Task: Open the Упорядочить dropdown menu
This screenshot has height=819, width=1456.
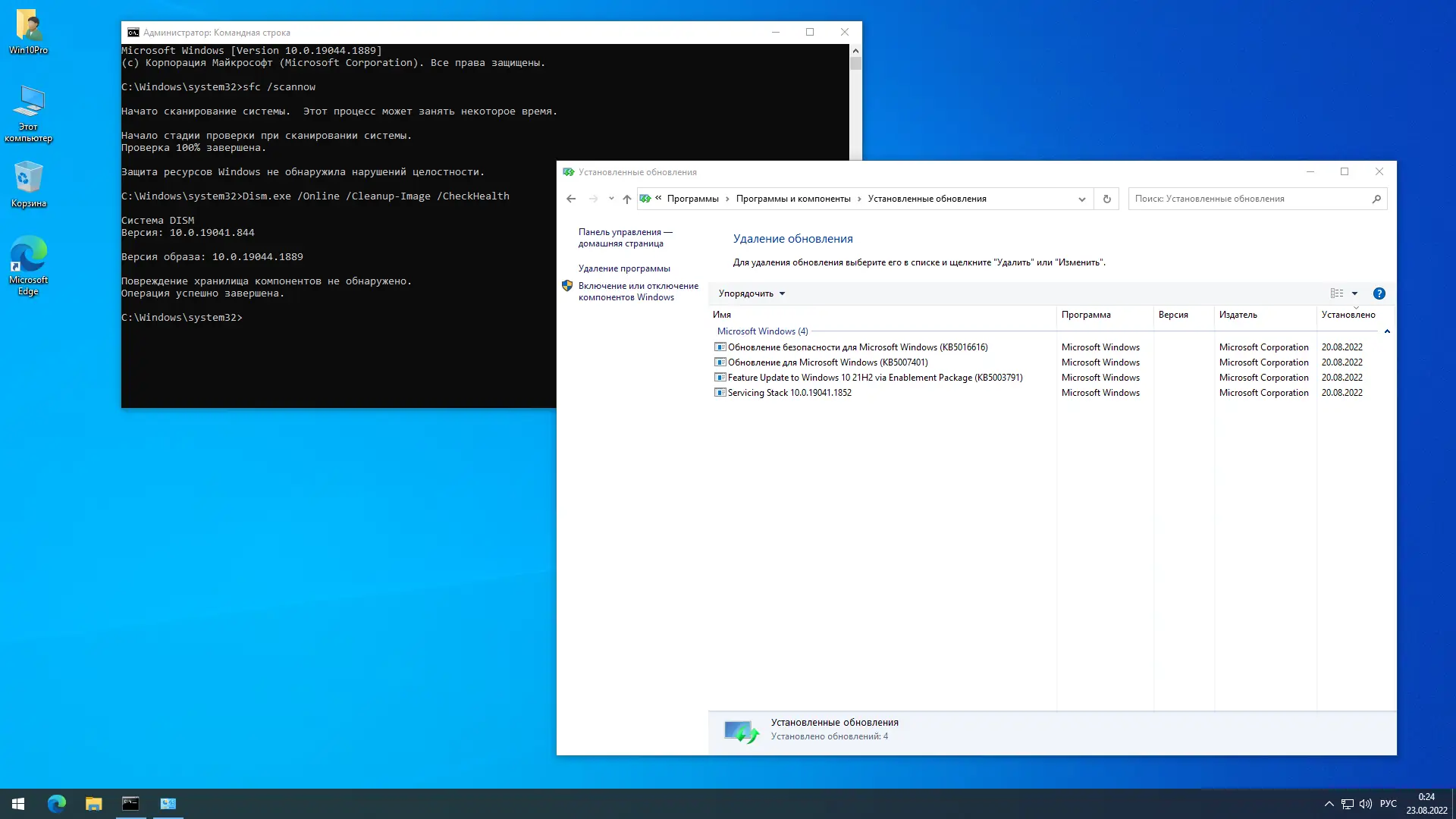Action: point(752,293)
